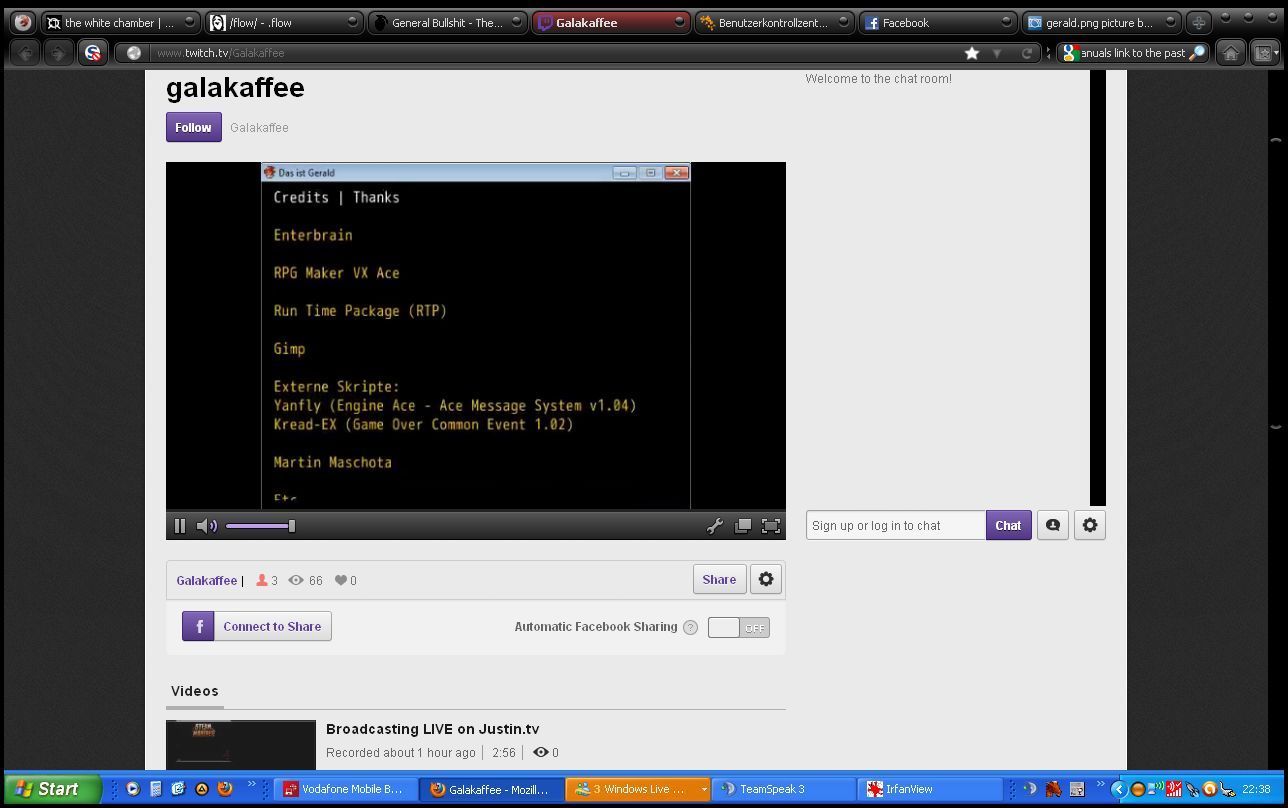1288x808 pixels.
Task: Switch to the white chamber tab
Action: 120,22
